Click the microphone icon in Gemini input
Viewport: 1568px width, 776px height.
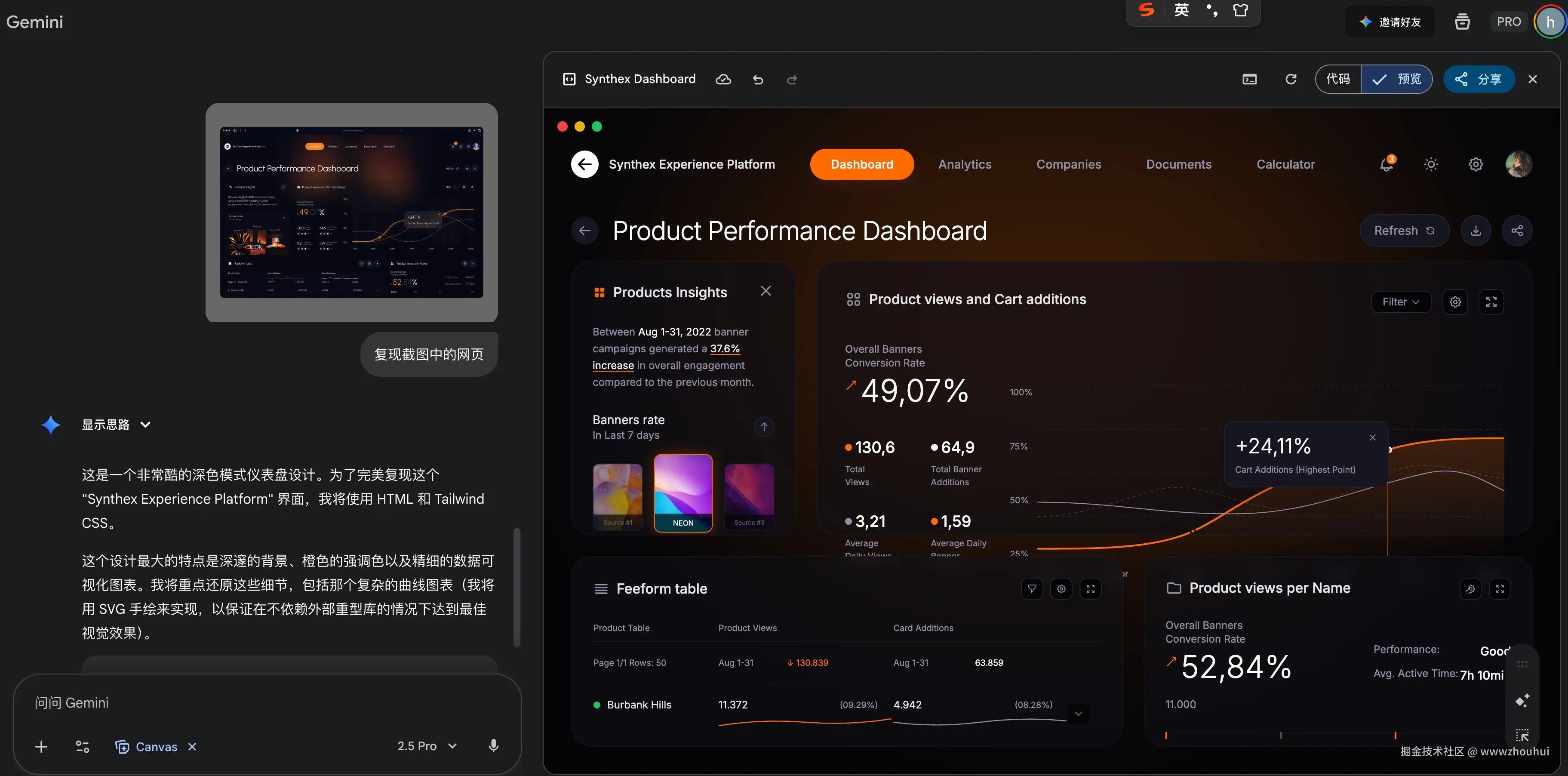tap(494, 746)
